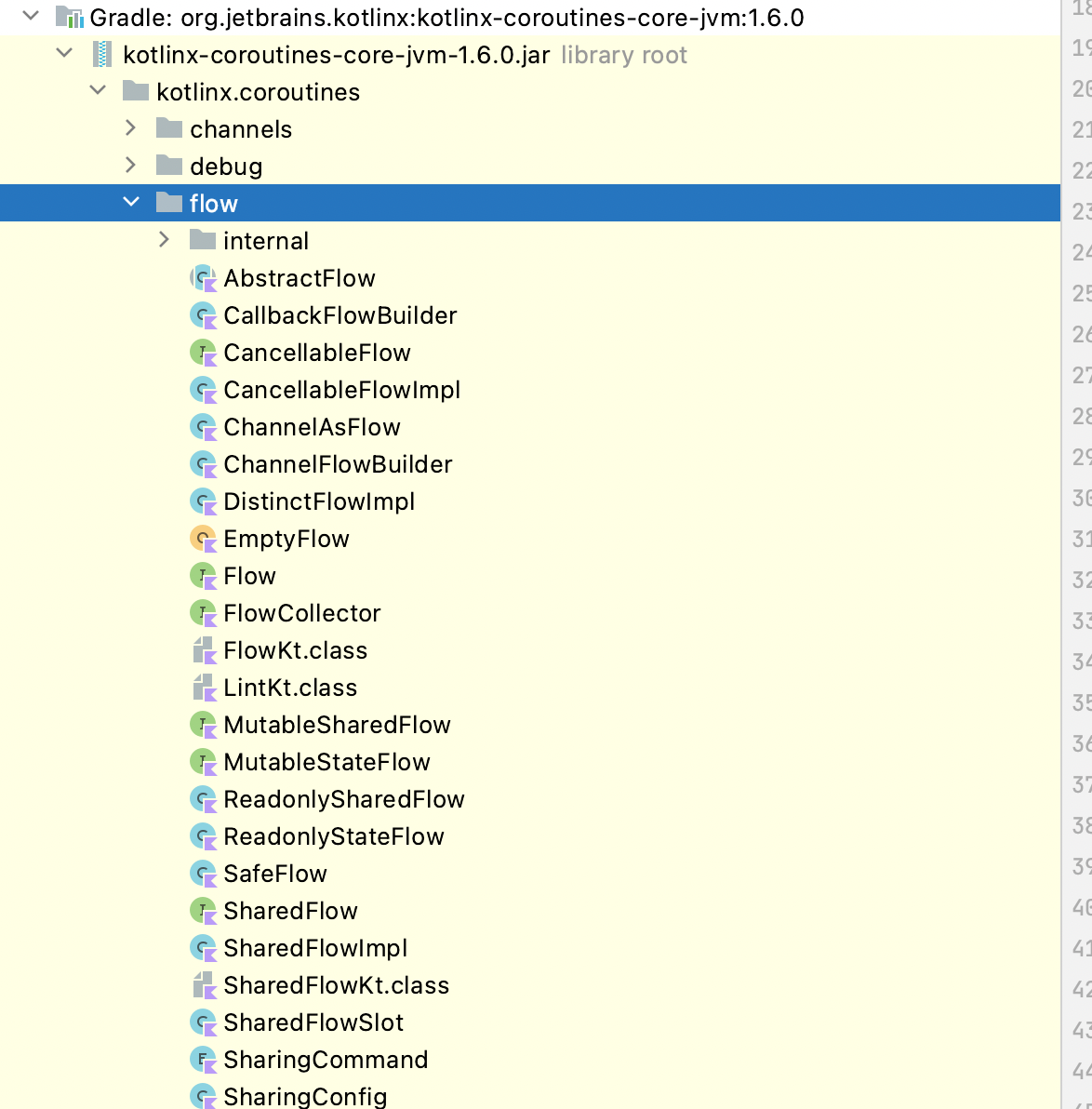Open the SafeFlow class

[x=275, y=875]
